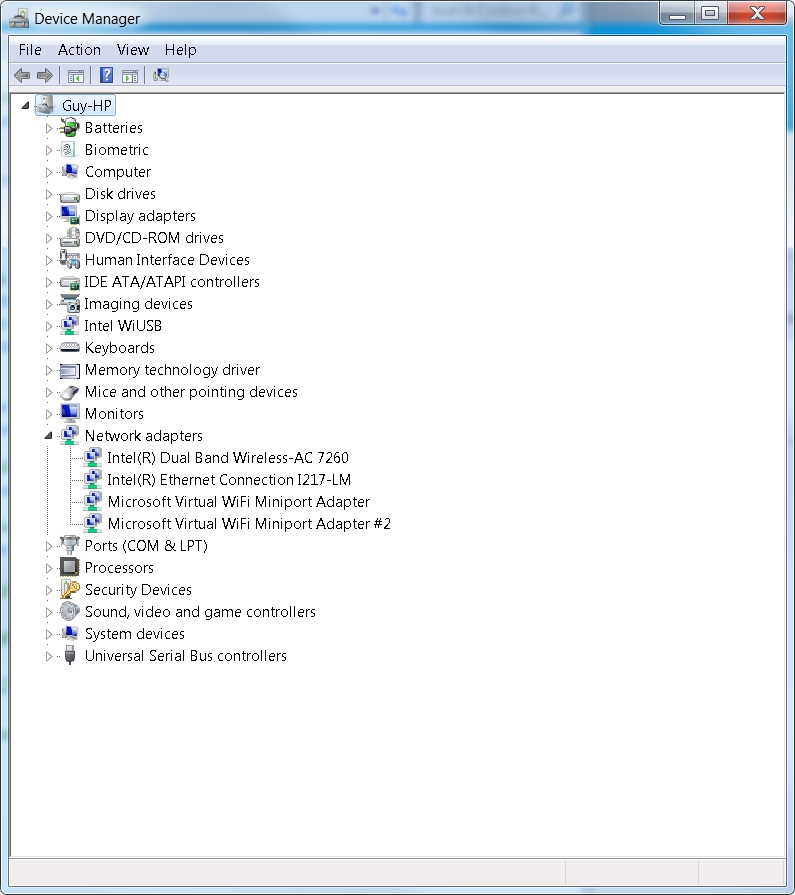Click the Batteries category icon
The width and height of the screenshot is (795, 895).
(69, 128)
